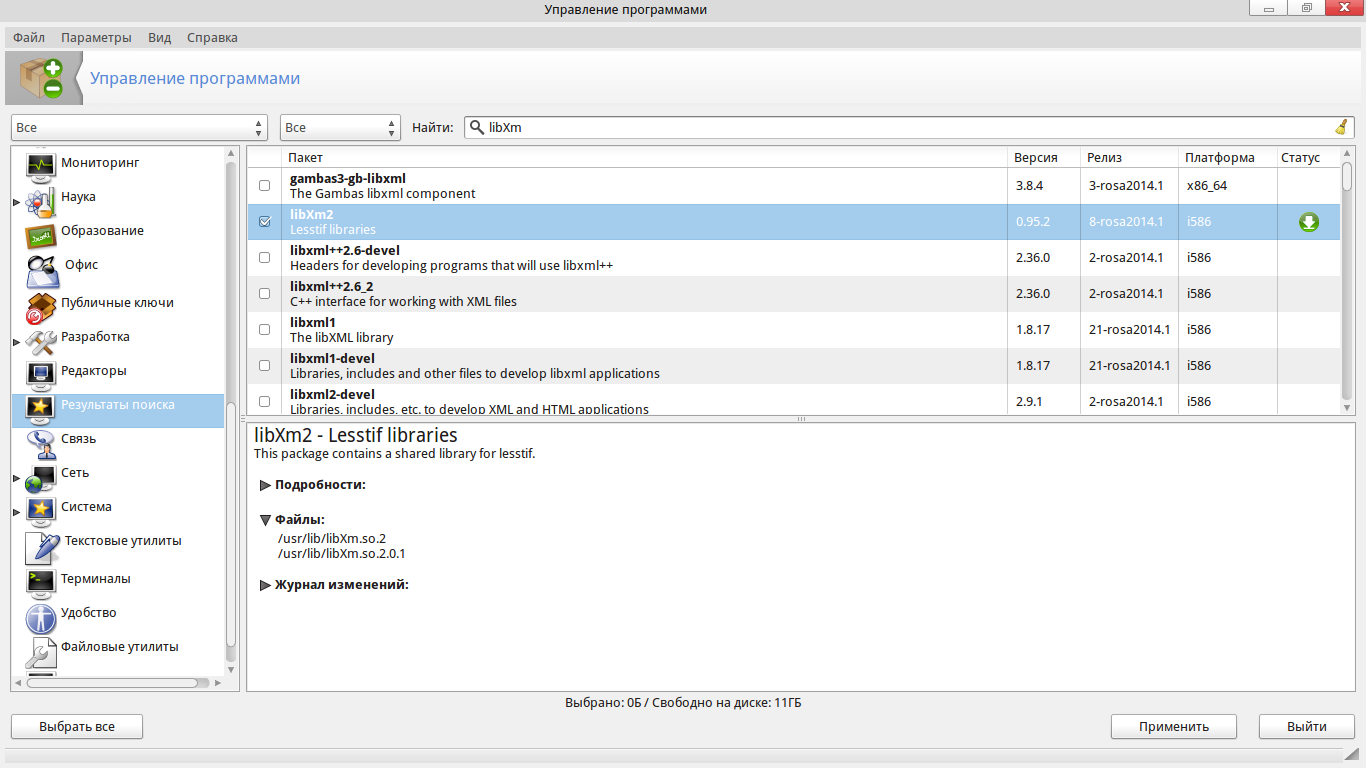Tick the gambas3-gb-libxml checkbox
Screen dimensions: 1366x768
[265, 186]
